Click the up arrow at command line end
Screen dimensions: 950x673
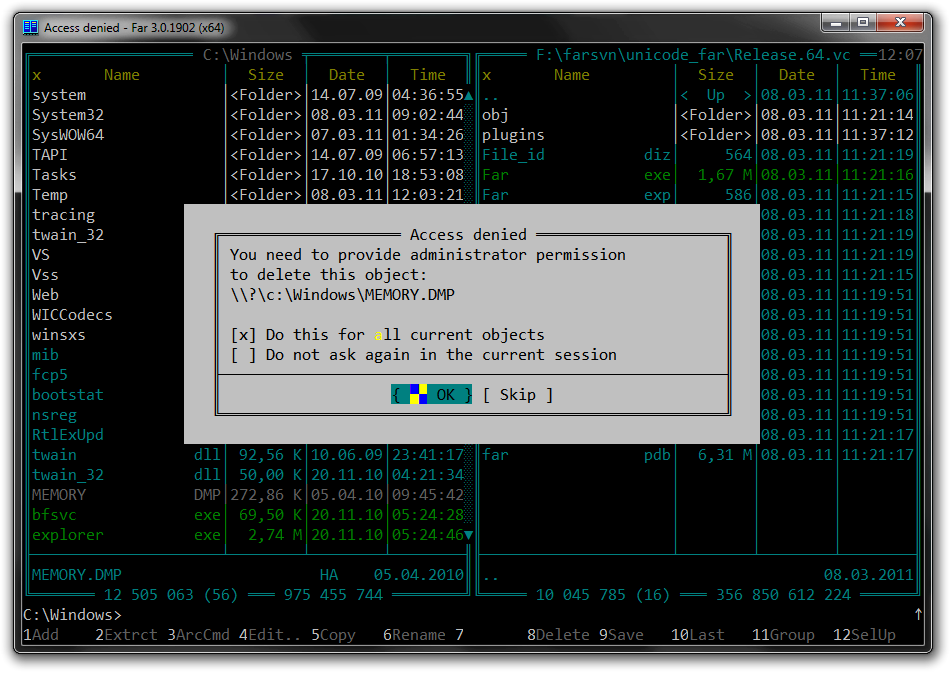[x=918, y=614]
